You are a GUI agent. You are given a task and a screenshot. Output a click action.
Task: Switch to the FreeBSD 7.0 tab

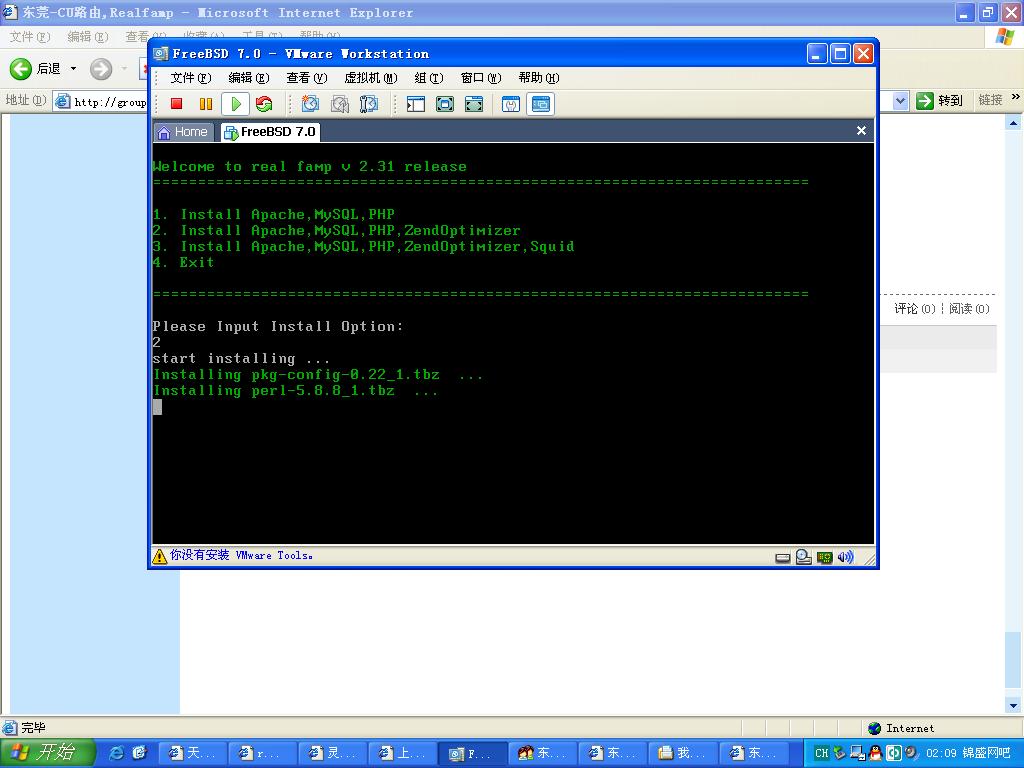click(270, 132)
